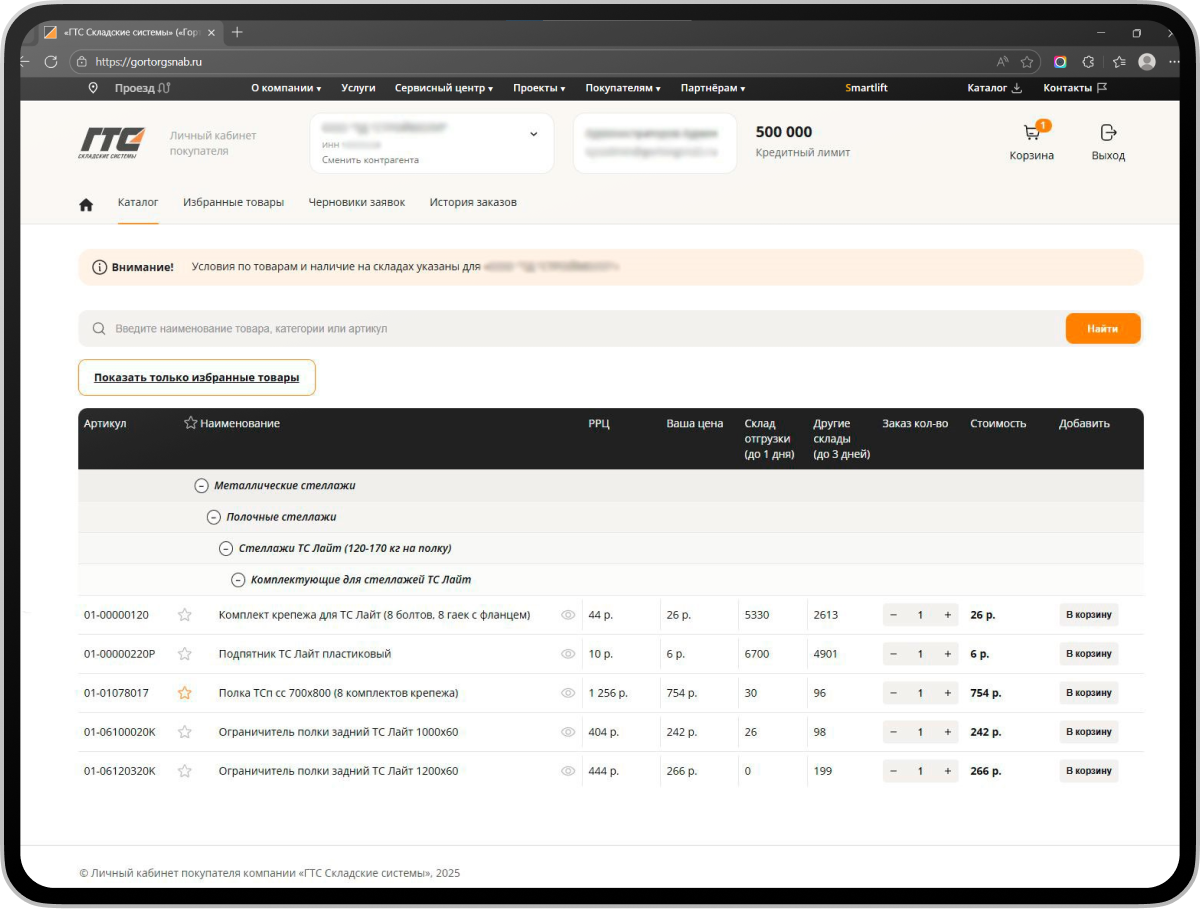
Task: Open browser favorites star in address bar
Action: coord(1027,62)
